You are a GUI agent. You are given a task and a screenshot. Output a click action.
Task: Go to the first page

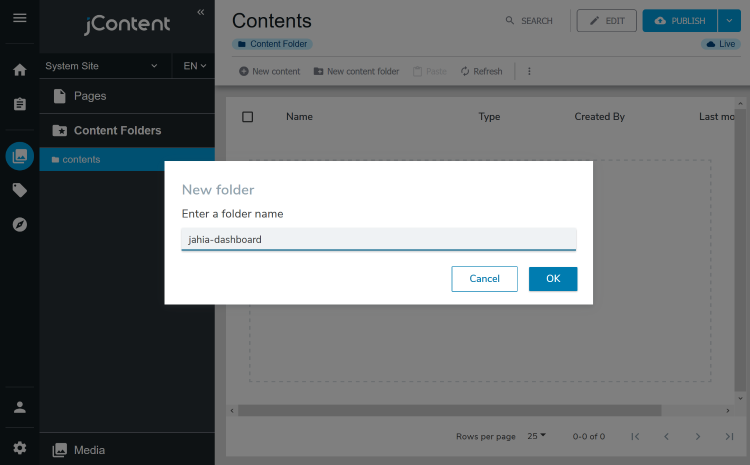[635, 436]
